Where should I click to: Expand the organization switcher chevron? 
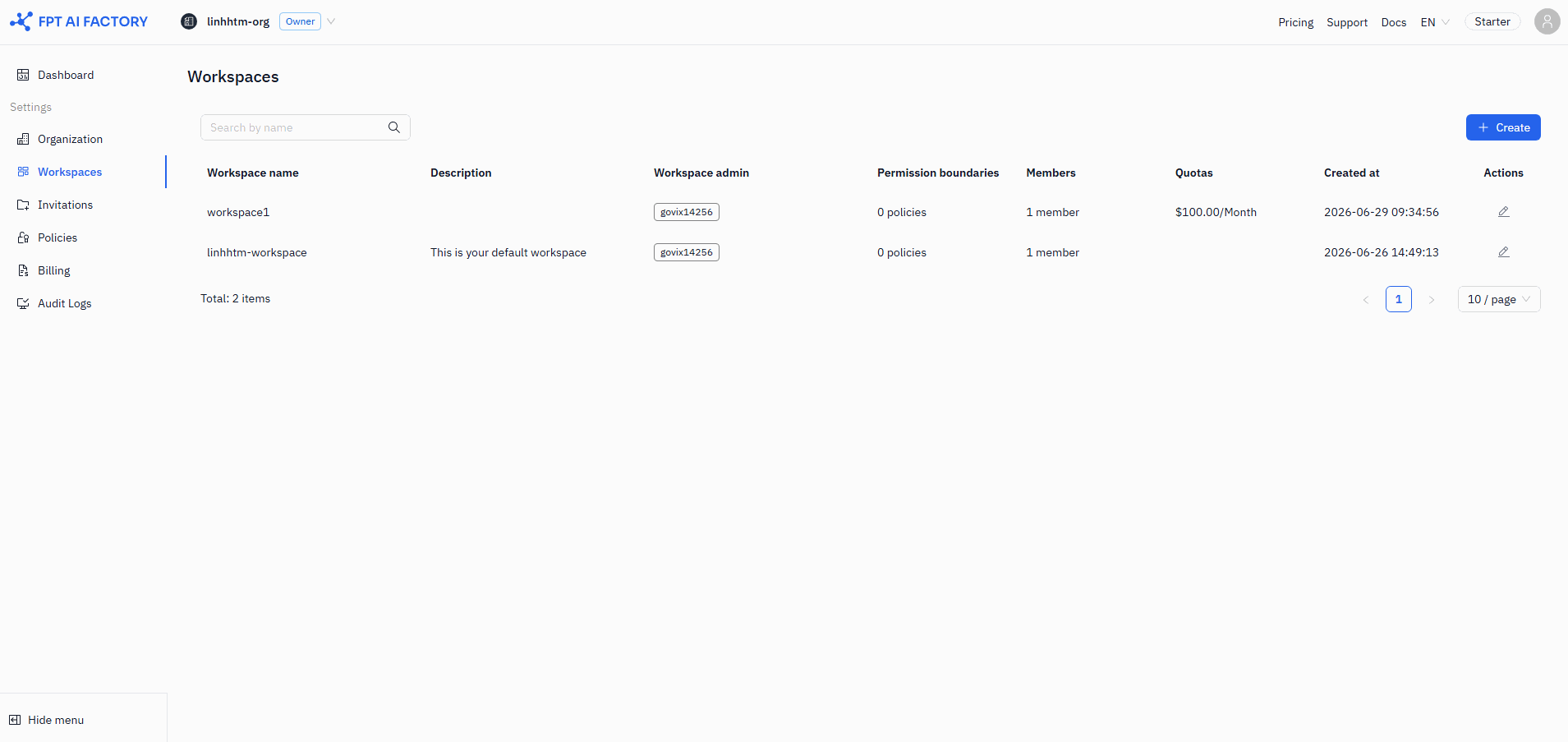point(331,21)
